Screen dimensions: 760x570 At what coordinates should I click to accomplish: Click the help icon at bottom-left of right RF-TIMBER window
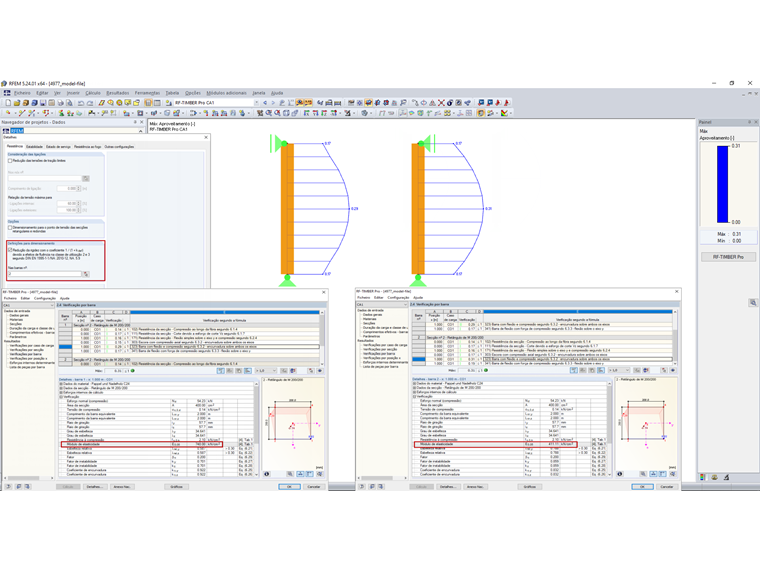tap(362, 487)
